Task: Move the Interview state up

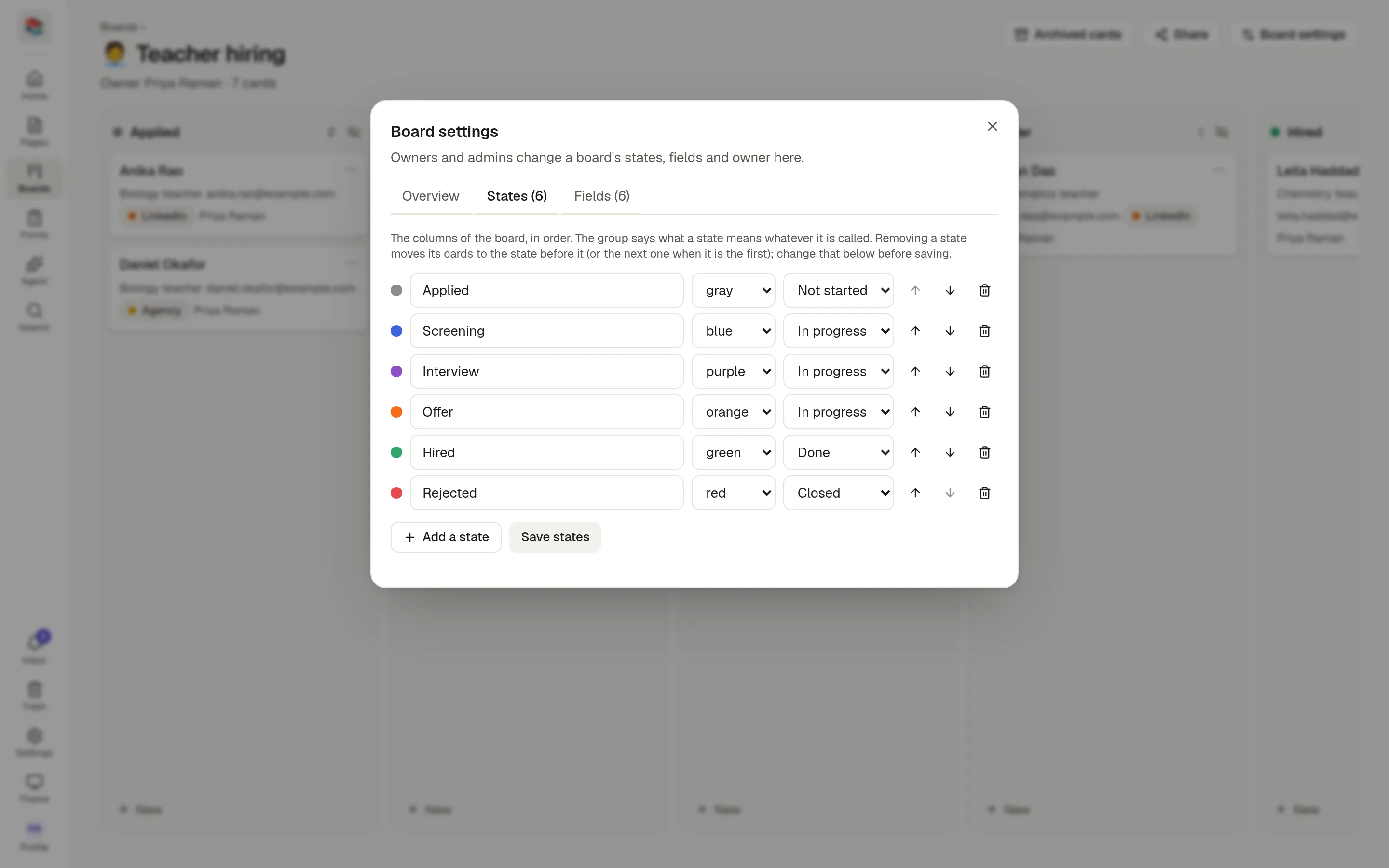Action: pos(915,371)
